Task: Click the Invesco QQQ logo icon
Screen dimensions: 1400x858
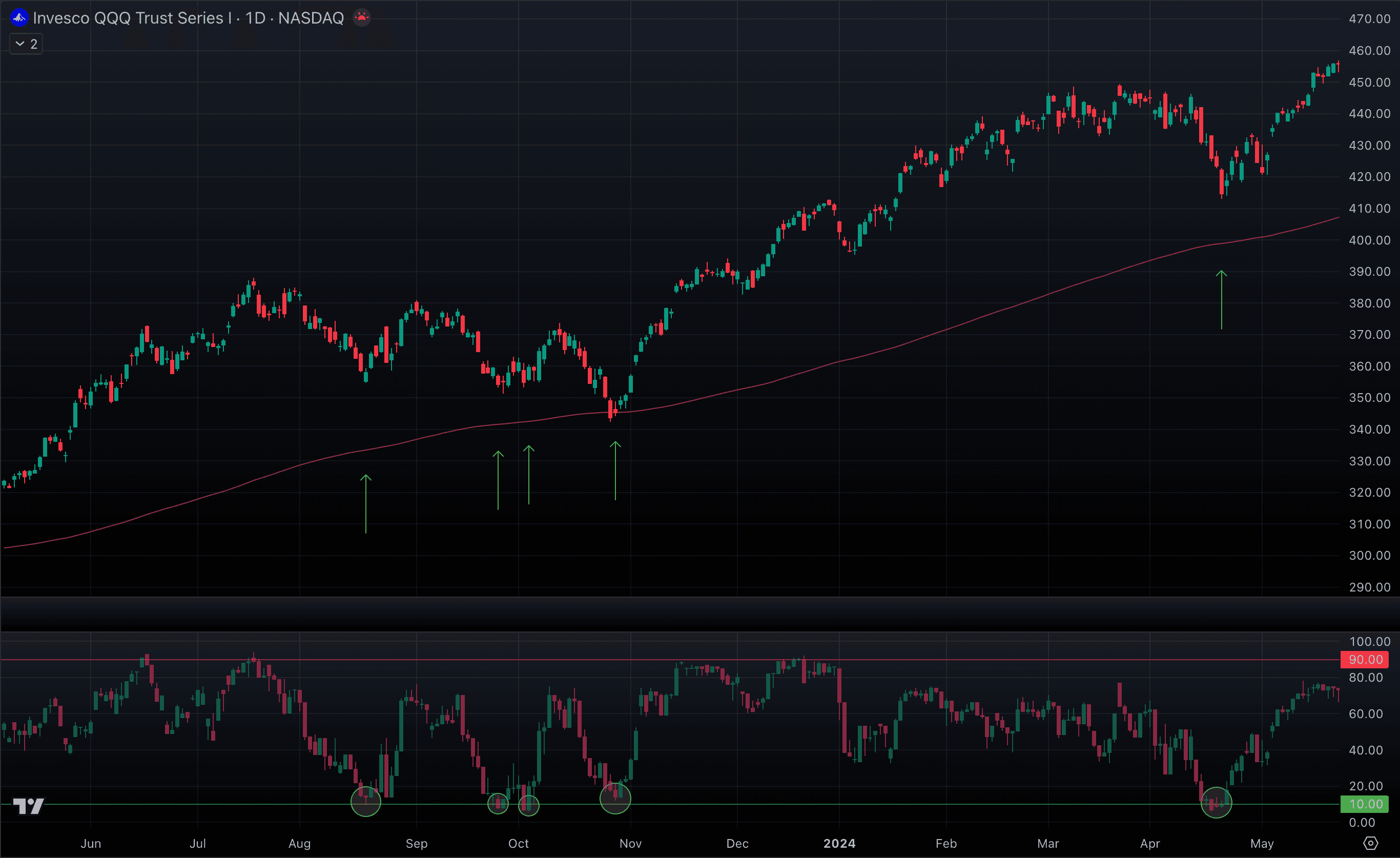Action: pos(19,17)
